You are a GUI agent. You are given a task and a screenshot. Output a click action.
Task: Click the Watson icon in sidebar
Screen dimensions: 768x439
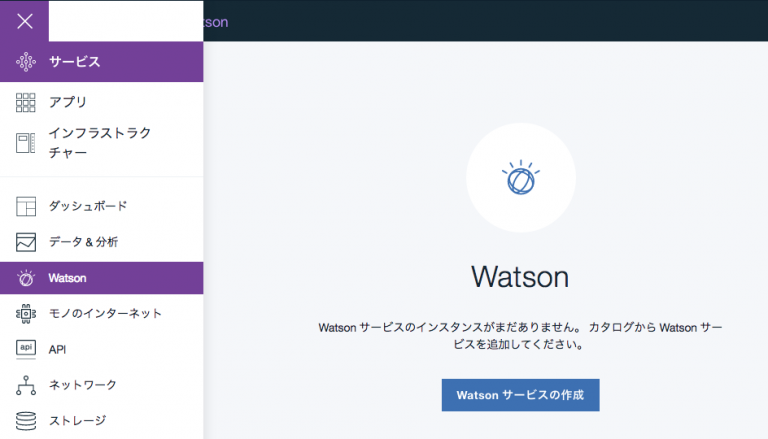tap(26, 278)
